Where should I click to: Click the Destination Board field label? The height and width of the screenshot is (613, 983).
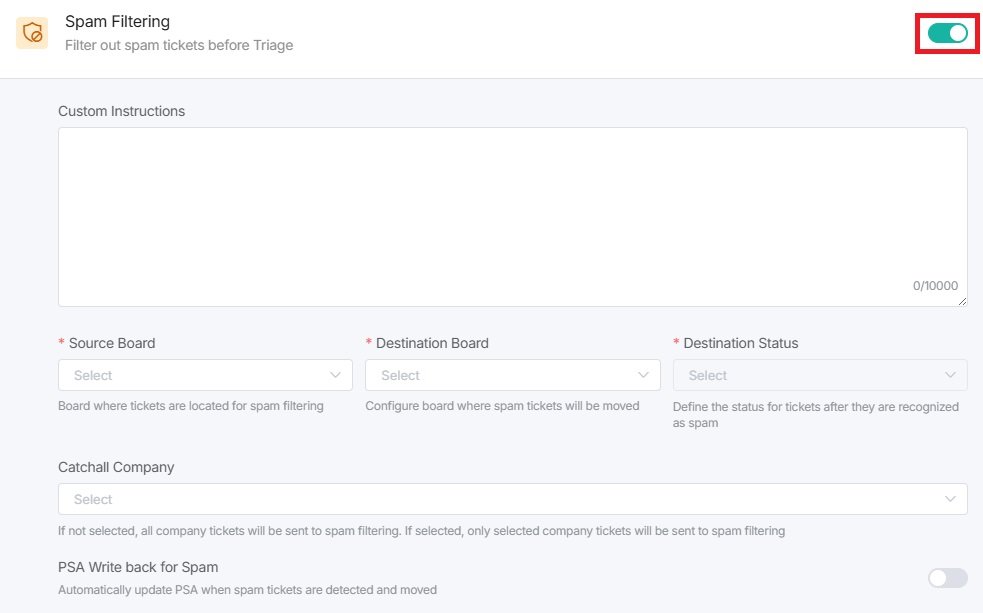[x=432, y=343]
